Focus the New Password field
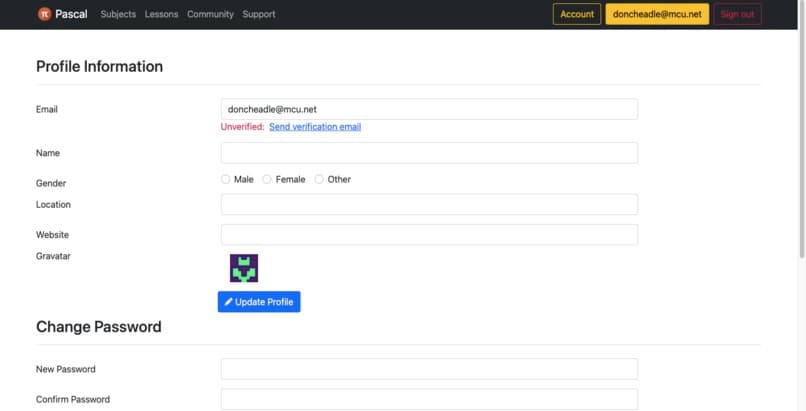 tap(429, 369)
